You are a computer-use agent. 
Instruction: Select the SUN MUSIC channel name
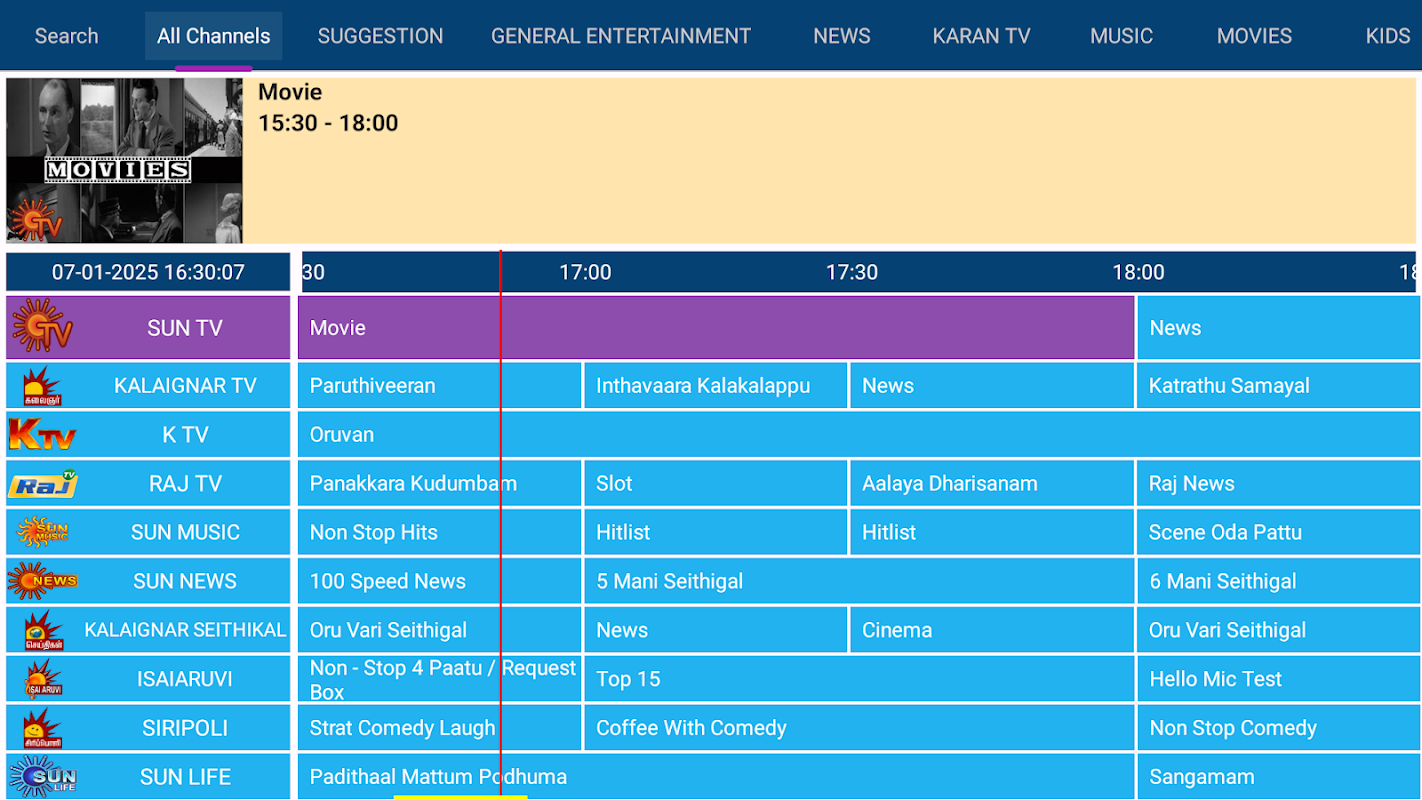(185, 533)
